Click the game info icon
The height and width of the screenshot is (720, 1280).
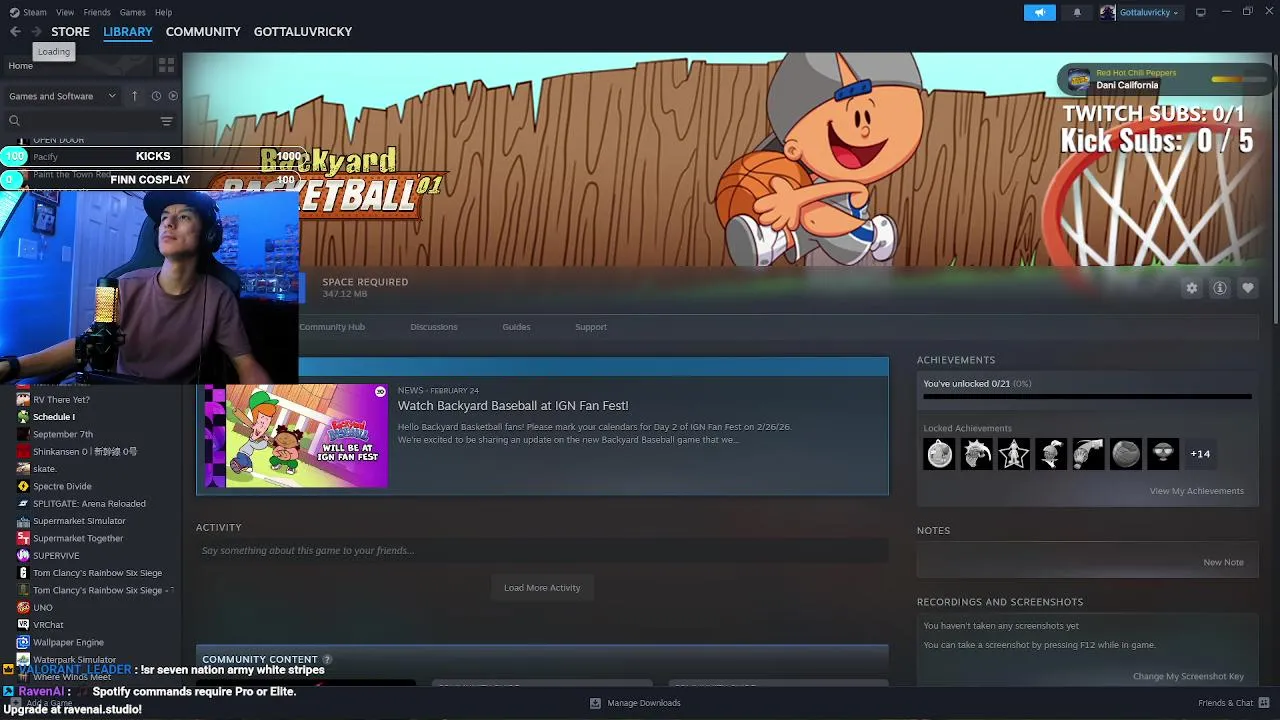click(x=1220, y=288)
